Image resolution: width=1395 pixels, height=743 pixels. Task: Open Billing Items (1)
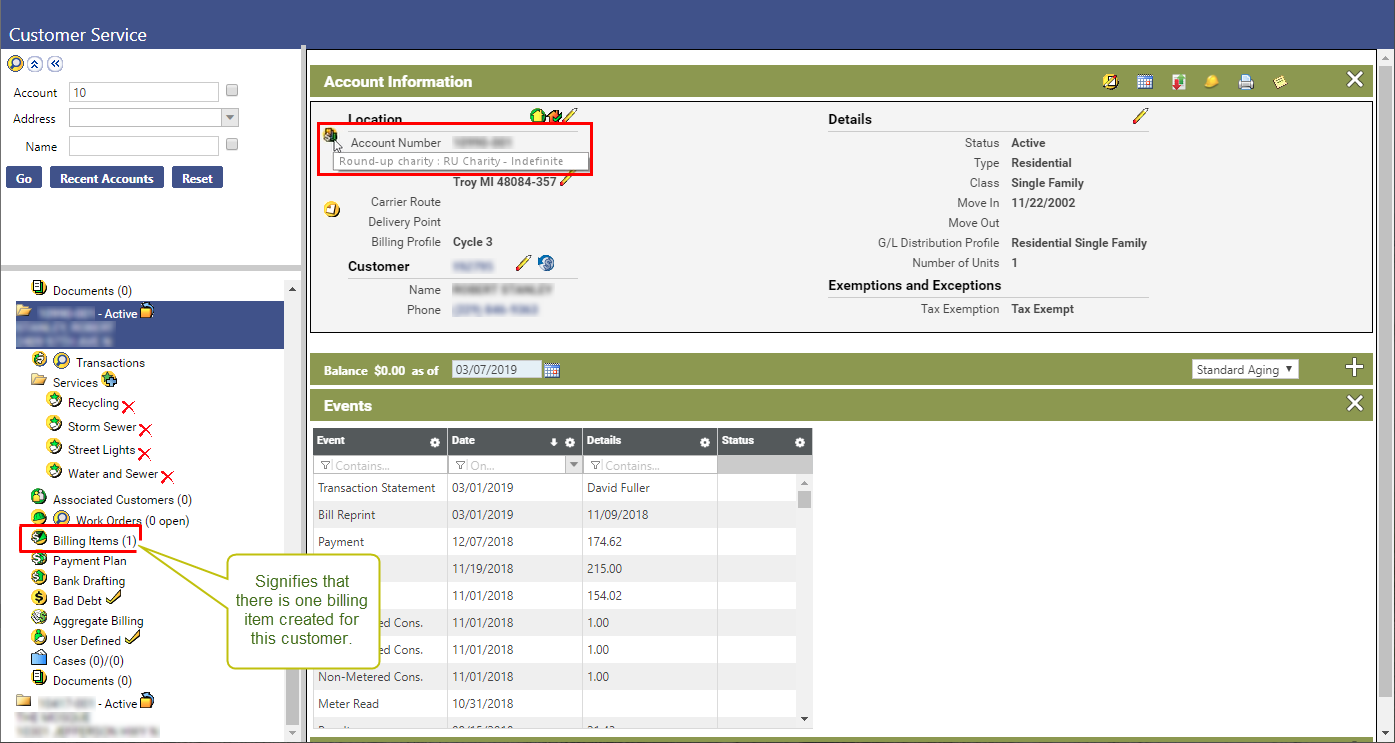pos(95,541)
